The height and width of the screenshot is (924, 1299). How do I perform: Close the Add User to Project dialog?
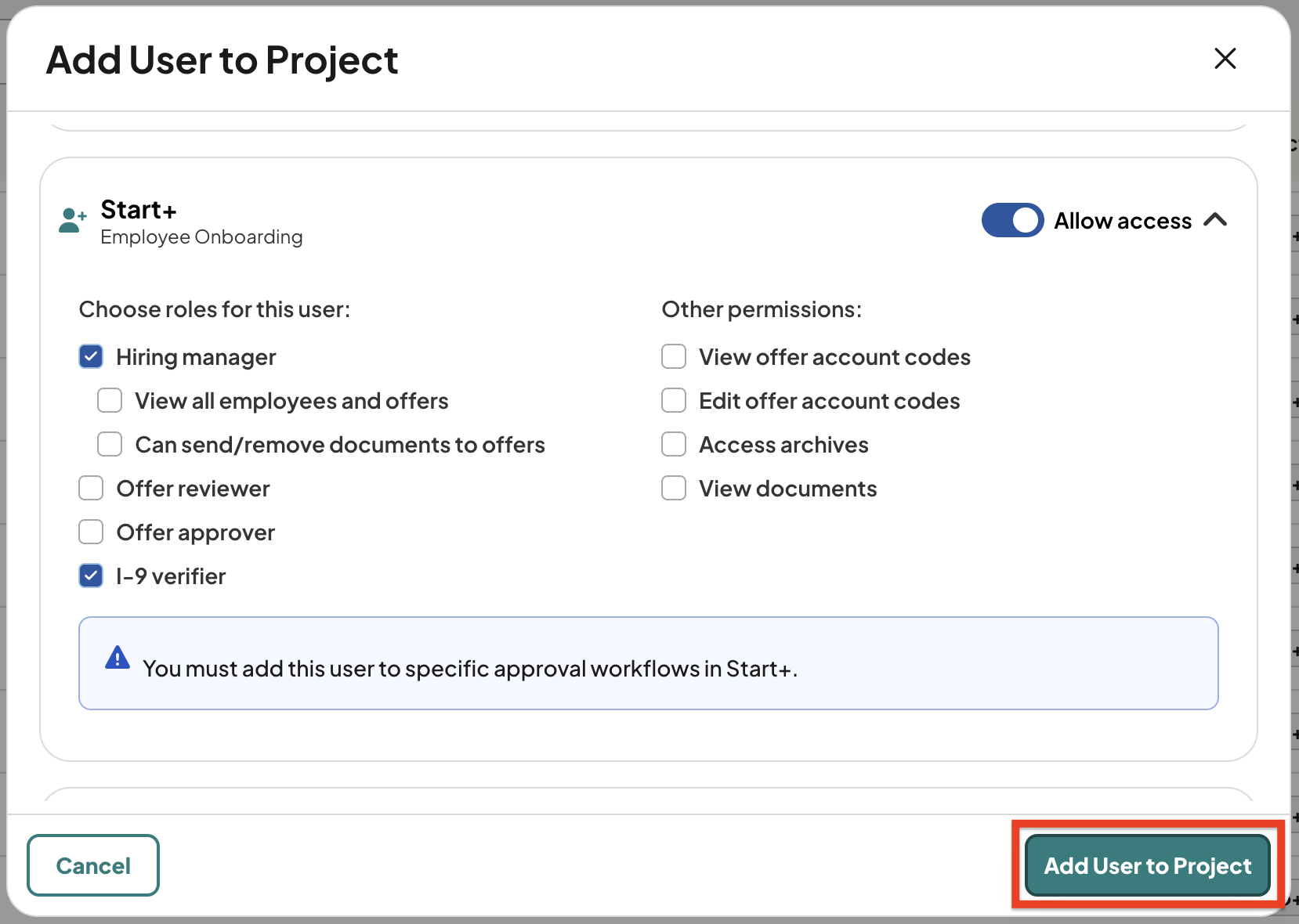click(x=1225, y=59)
